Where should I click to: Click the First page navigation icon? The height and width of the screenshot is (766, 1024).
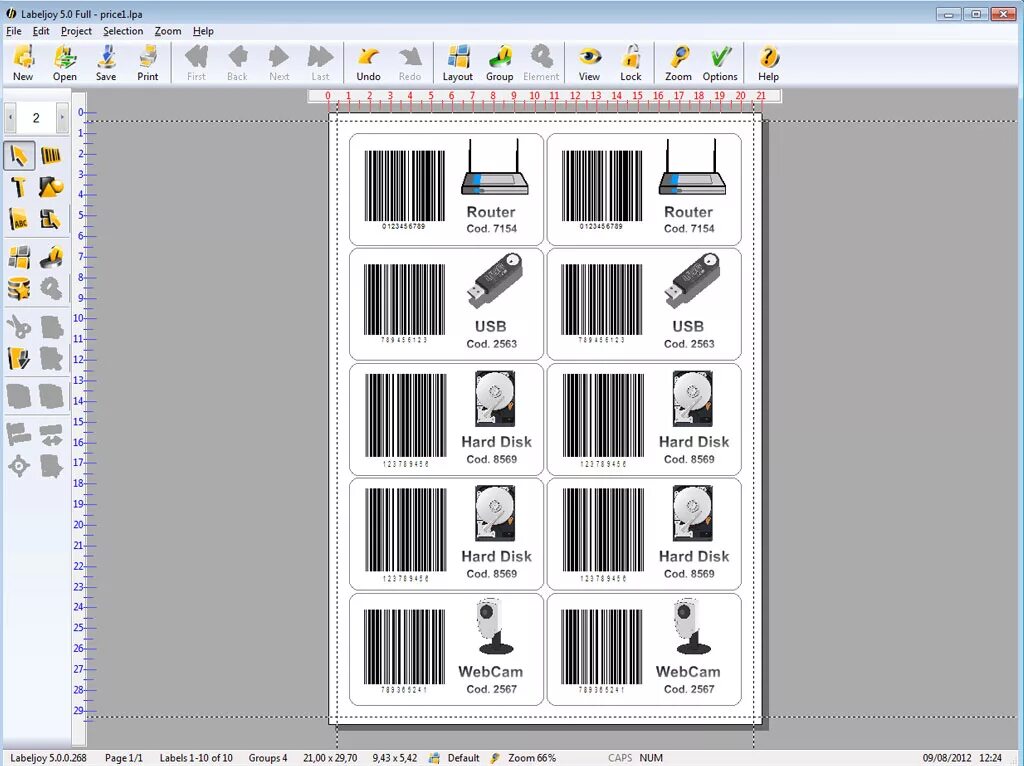(196, 63)
